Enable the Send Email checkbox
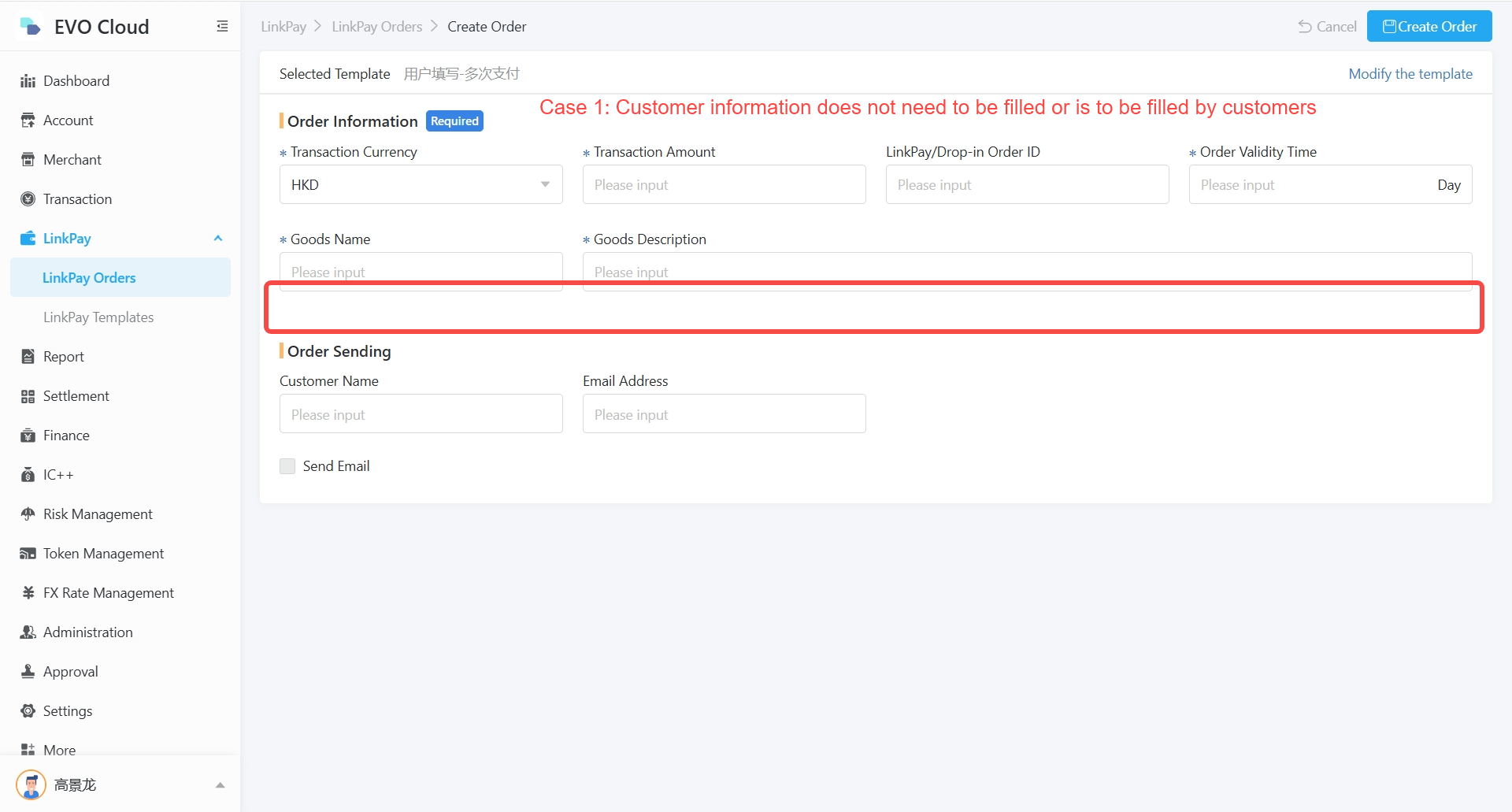1512x812 pixels. (287, 466)
